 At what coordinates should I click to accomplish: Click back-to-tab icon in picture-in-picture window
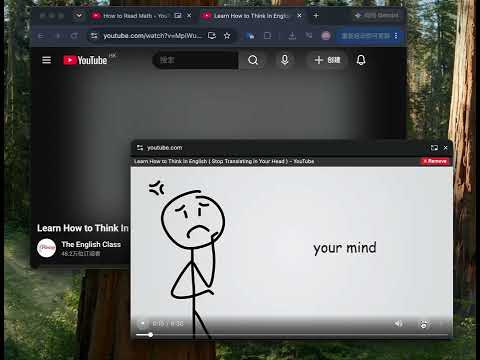click(434, 148)
